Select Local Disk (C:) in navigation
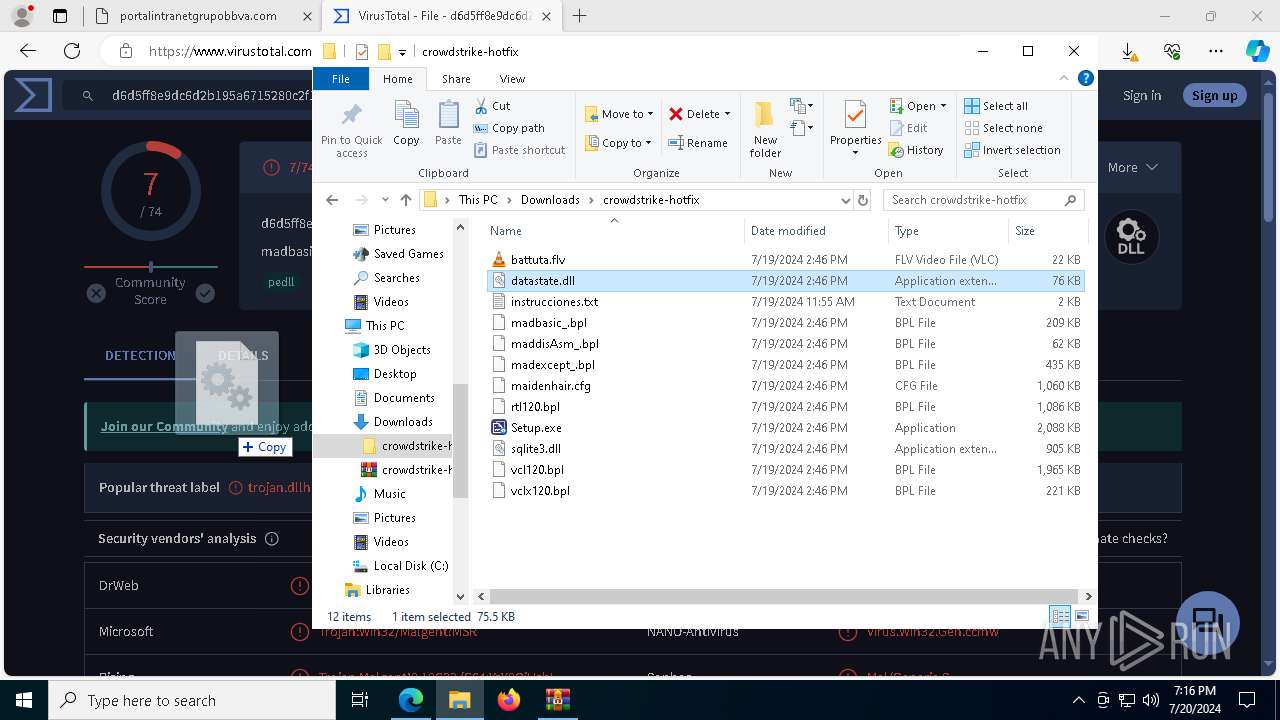The width and height of the screenshot is (1280, 720). pos(410,566)
